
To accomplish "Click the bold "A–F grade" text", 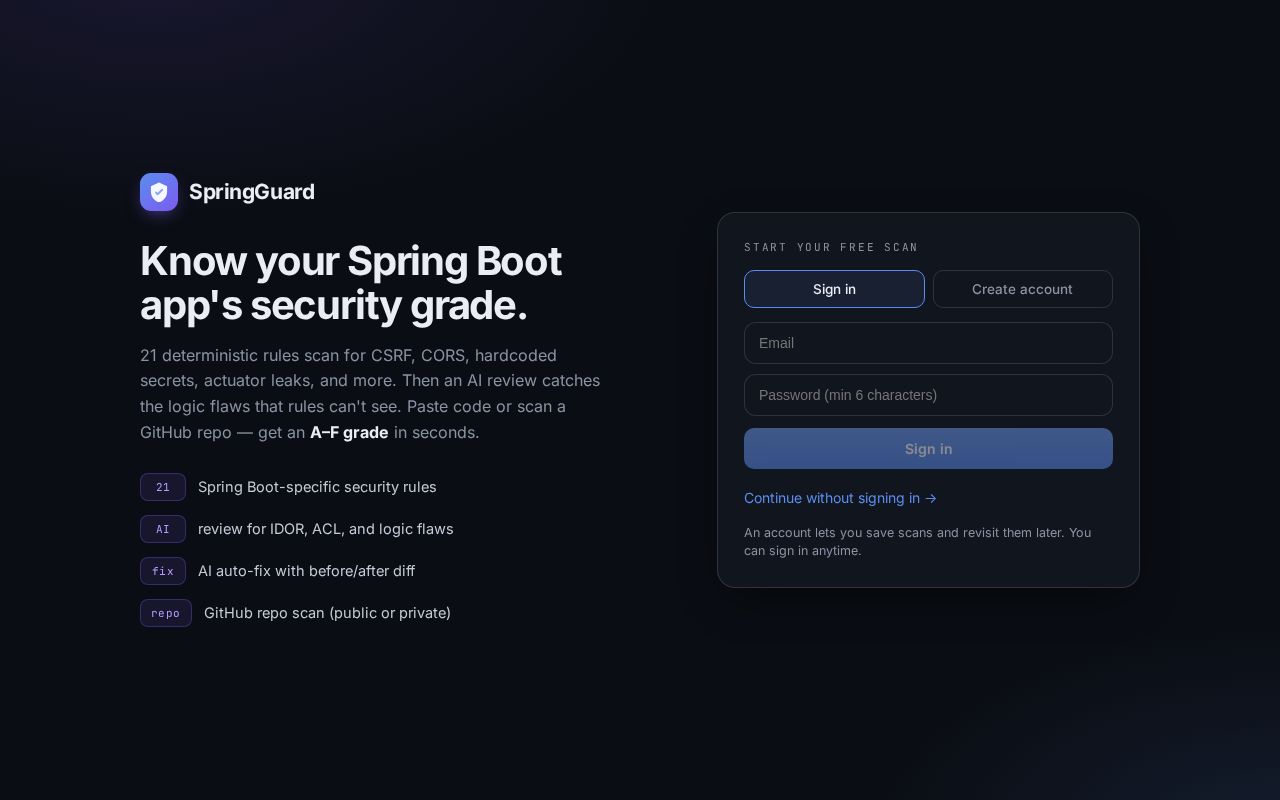I will (349, 432).
